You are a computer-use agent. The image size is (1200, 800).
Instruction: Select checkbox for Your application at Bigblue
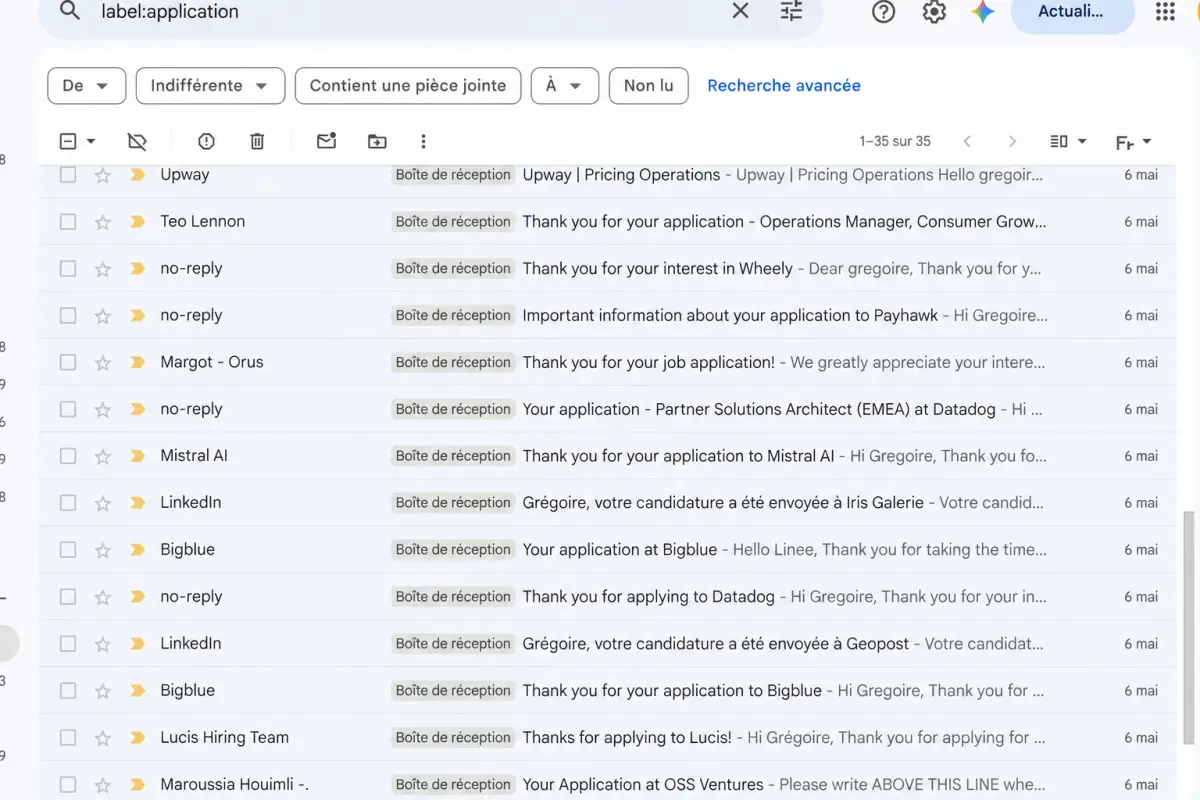[68, 550]
